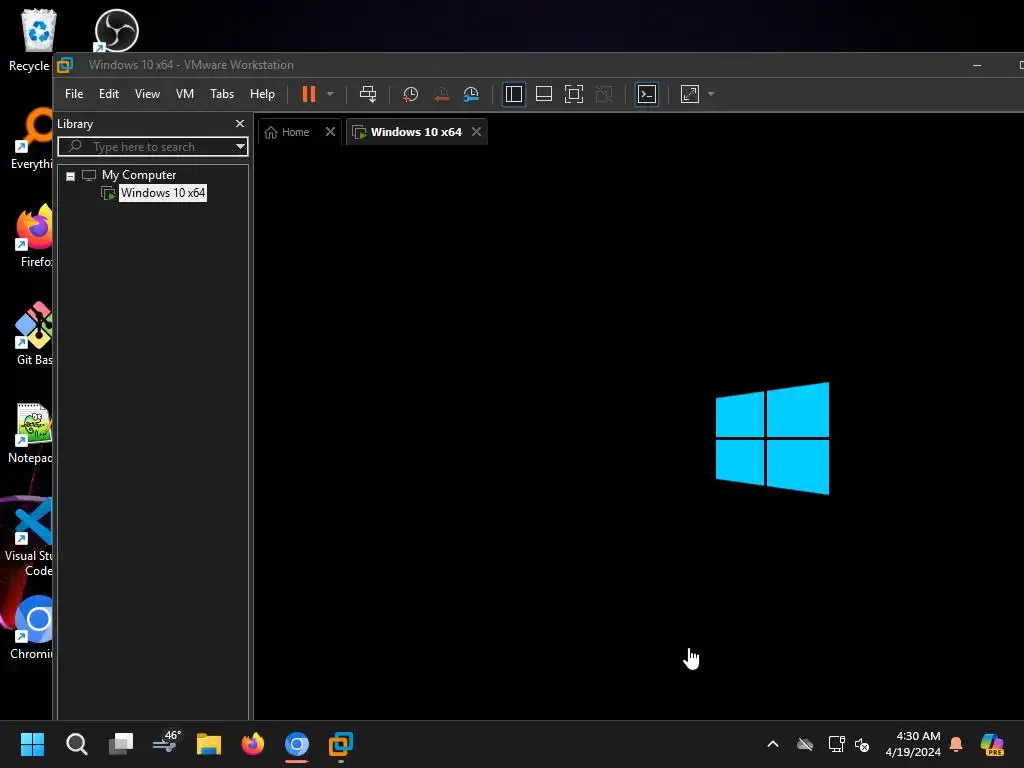Viewport: 1024px width, 768px height.
Task: Take a snapshot of this virtual machine
Action: 410,94
